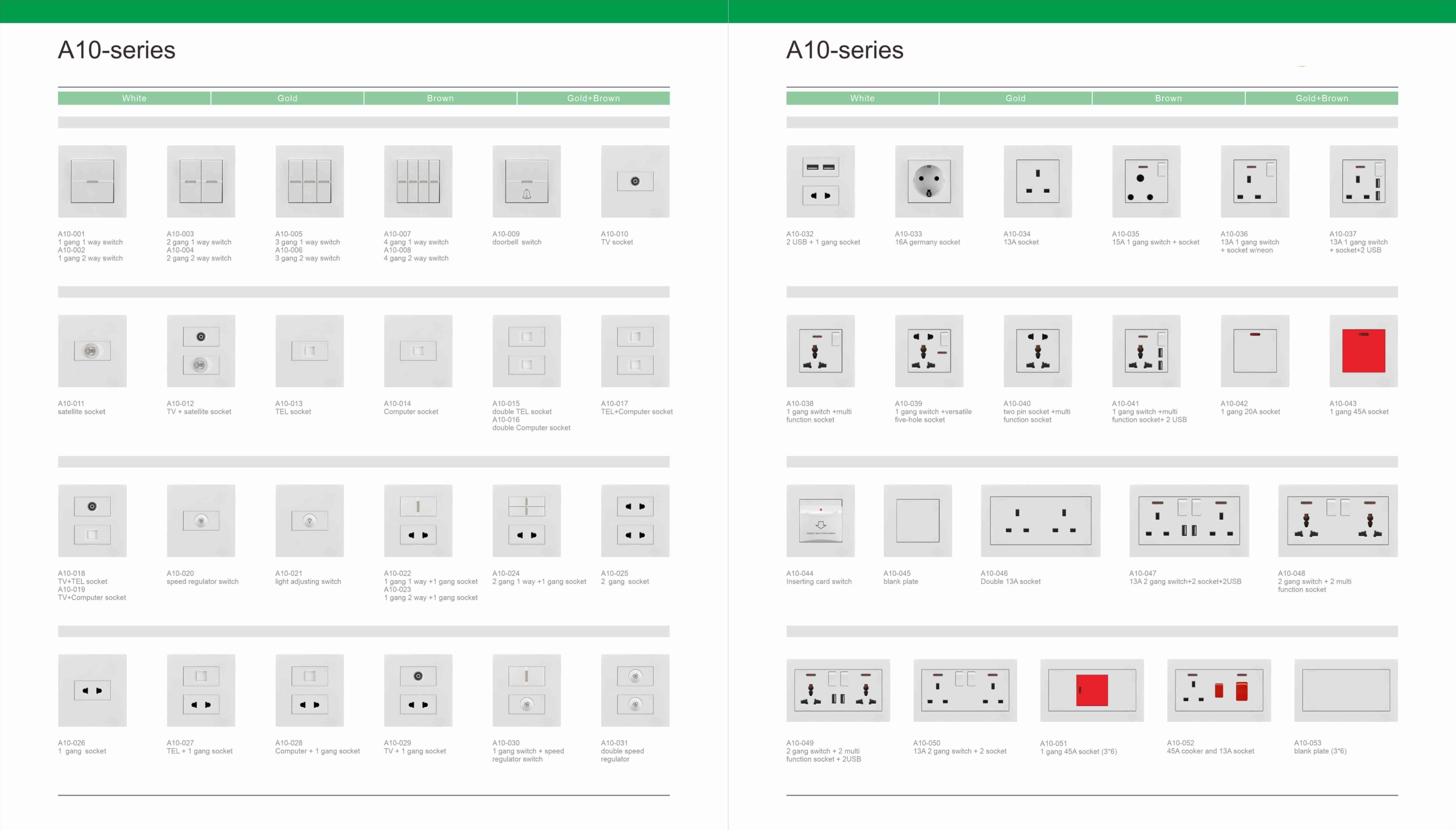Select the Gold color tab on left page
Screen dimensions: 1456x830
pyautogui.click(x=287, y=98)
